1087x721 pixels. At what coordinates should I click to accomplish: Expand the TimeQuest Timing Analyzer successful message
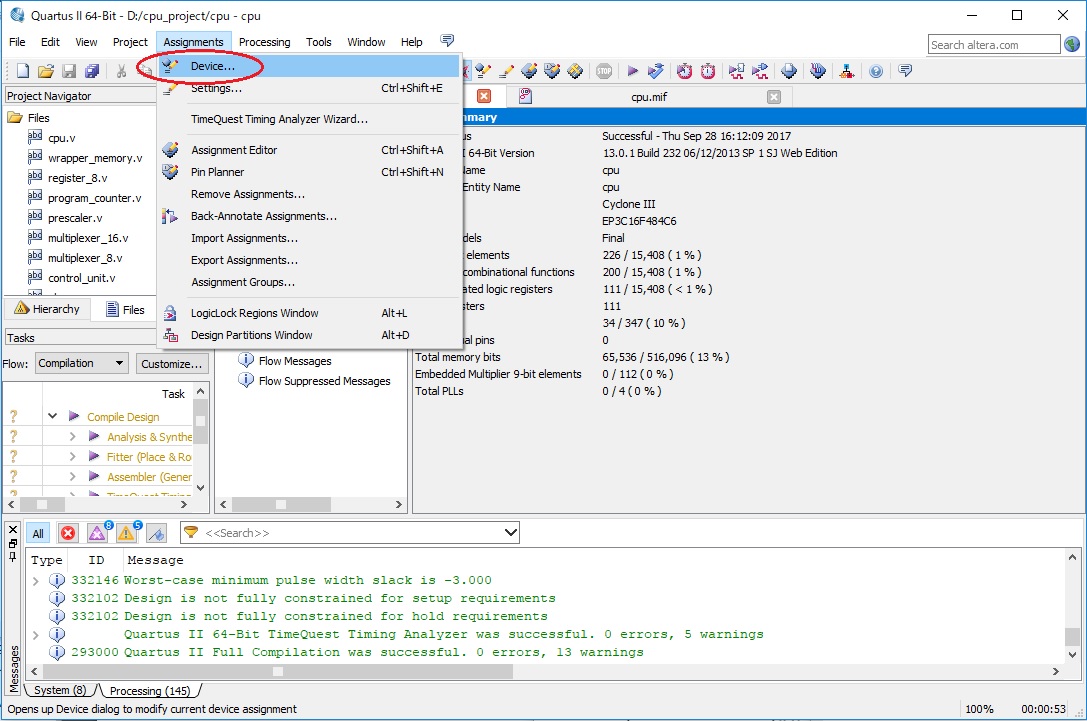35,634
